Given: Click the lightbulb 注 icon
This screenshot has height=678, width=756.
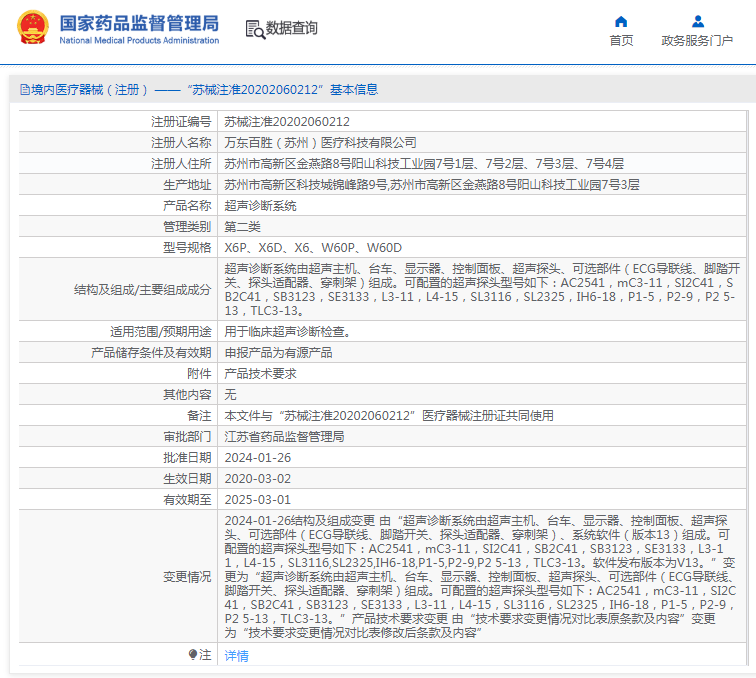Looking at the screenshot, I should point(193,654).
